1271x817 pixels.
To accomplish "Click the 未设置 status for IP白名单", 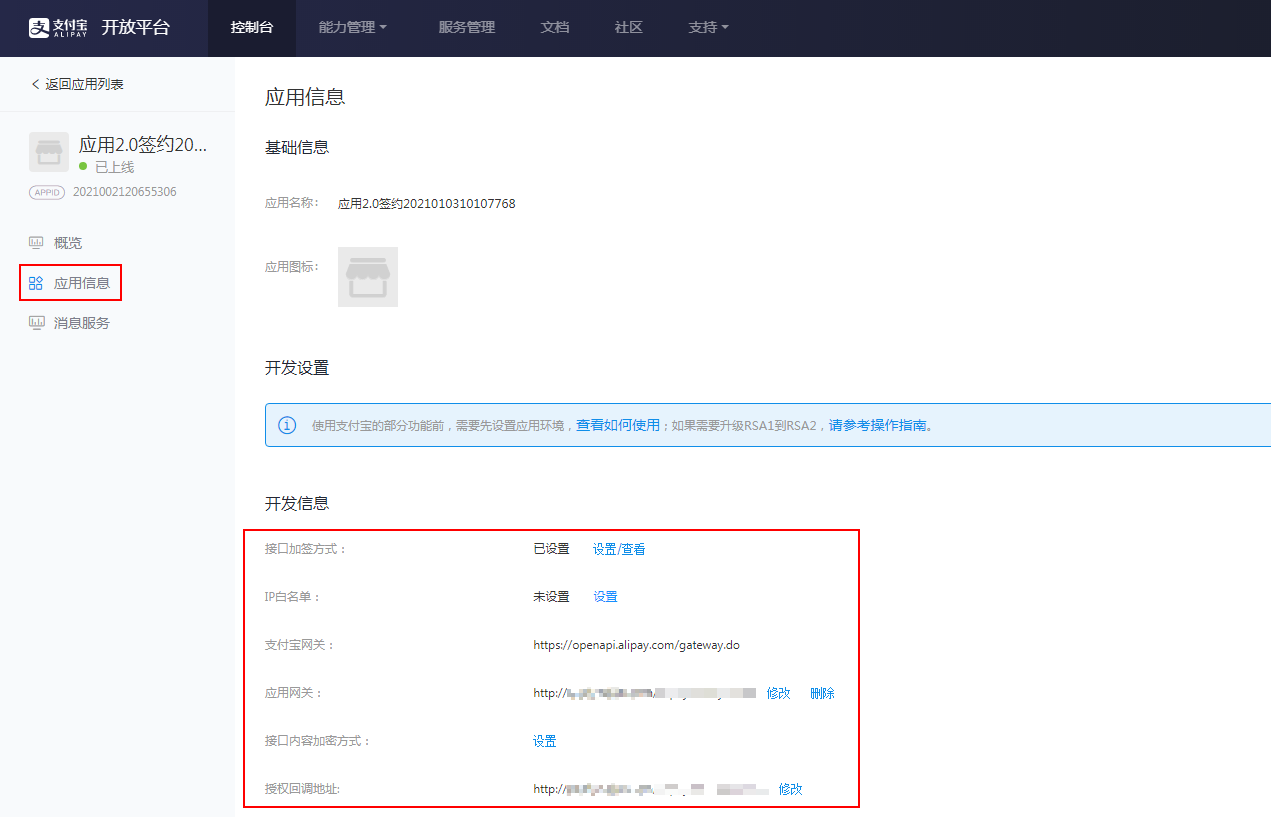I will pyautogui.click(x=551, y=597).
